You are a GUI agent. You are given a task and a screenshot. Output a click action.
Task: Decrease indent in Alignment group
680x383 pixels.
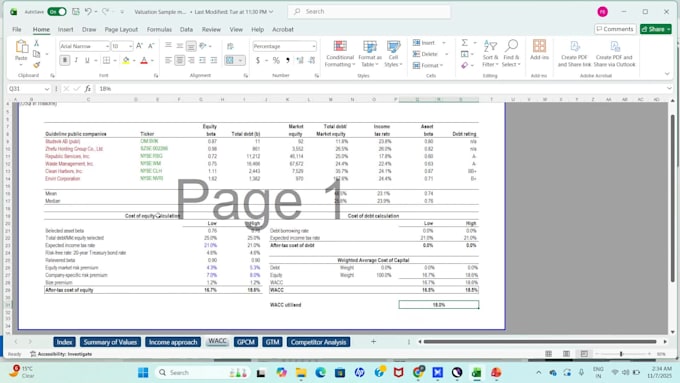[203, 60]
